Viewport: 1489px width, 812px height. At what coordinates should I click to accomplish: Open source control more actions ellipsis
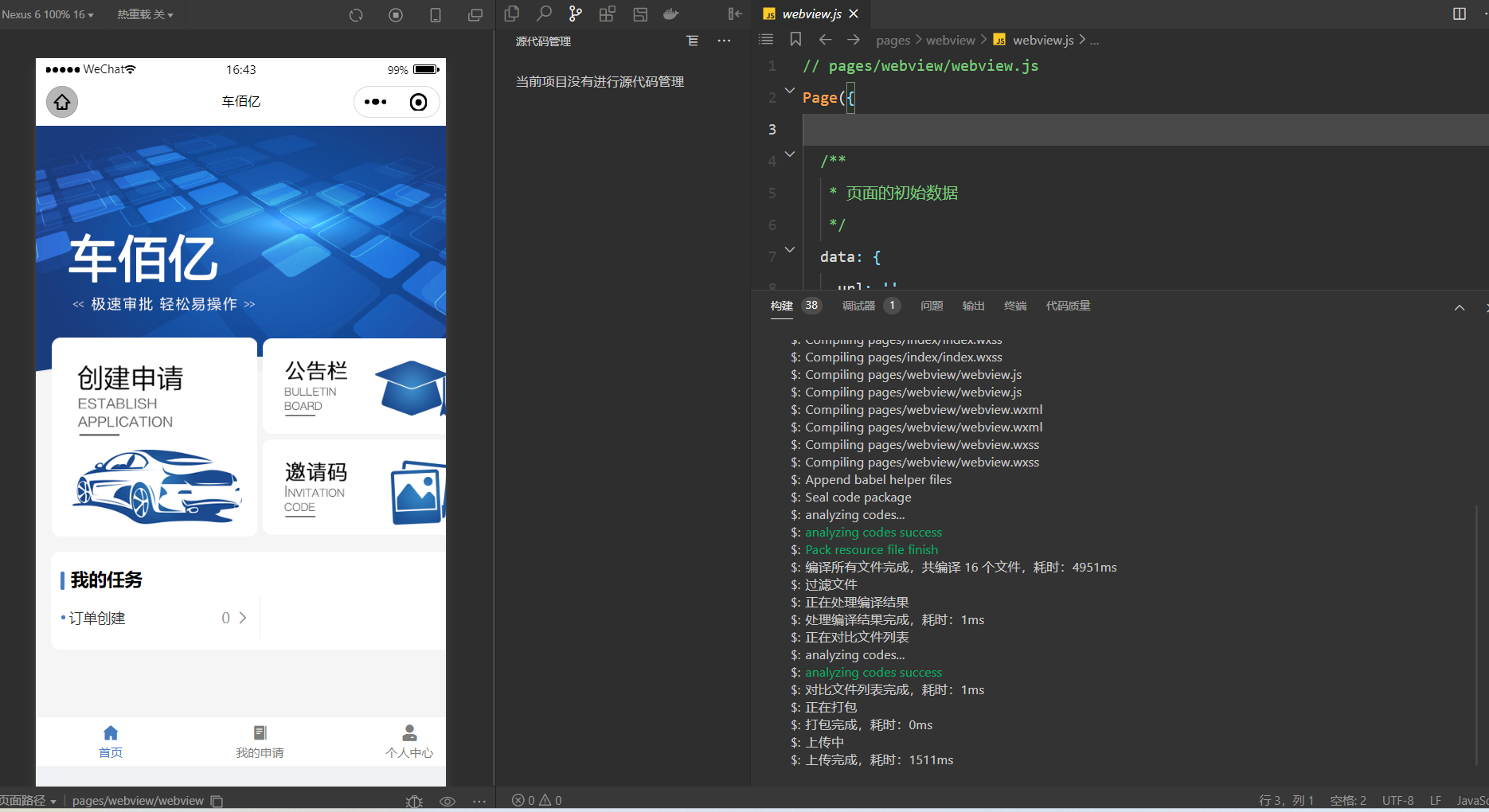724,41
